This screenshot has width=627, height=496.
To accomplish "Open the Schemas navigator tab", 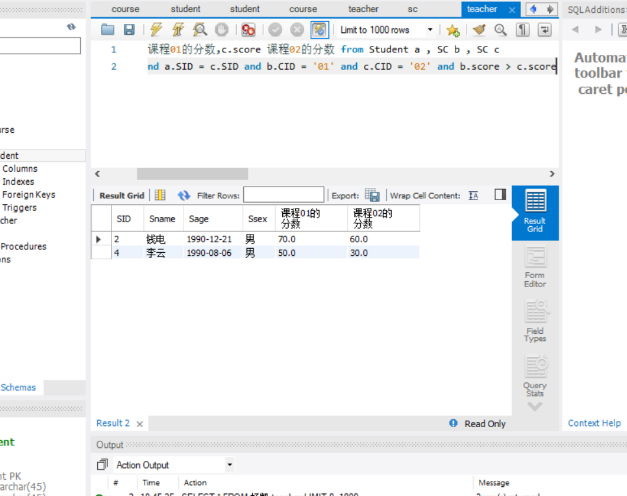I will [18, 387].
